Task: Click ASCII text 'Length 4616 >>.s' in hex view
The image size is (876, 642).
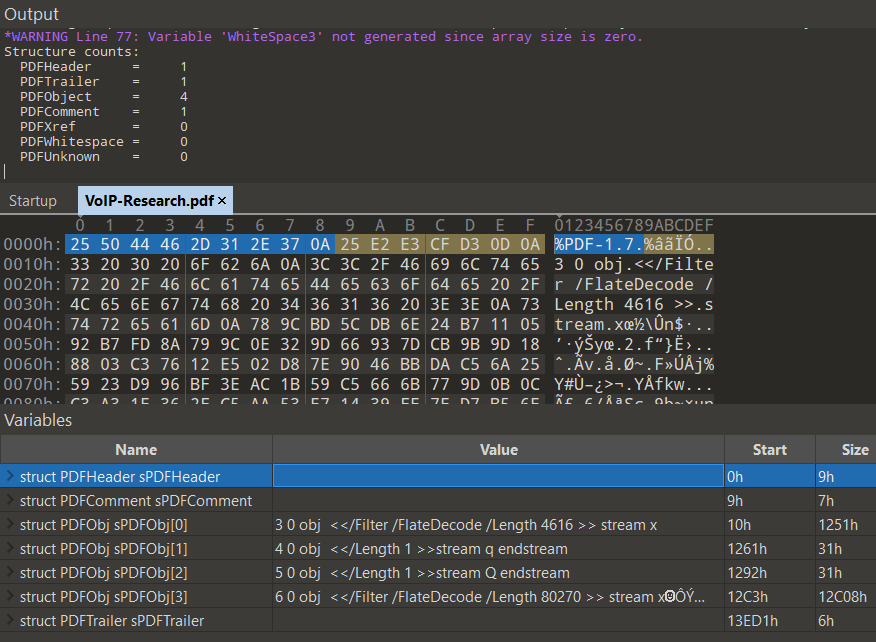Action: pyautogui.click(x=634, y=305)
